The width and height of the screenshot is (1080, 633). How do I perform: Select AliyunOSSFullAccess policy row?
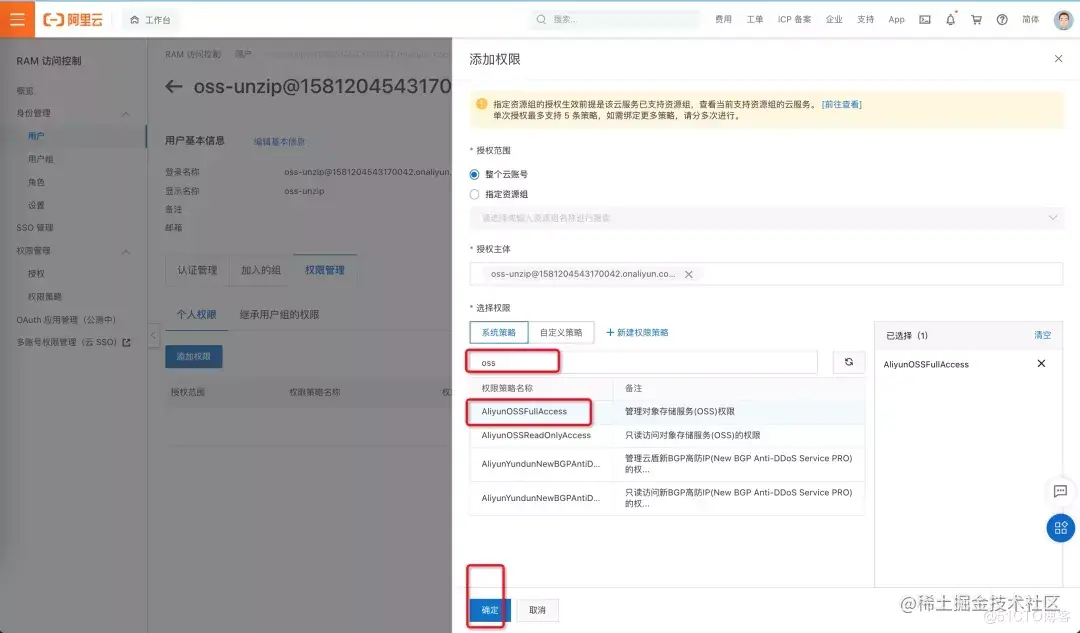point(667,411)
